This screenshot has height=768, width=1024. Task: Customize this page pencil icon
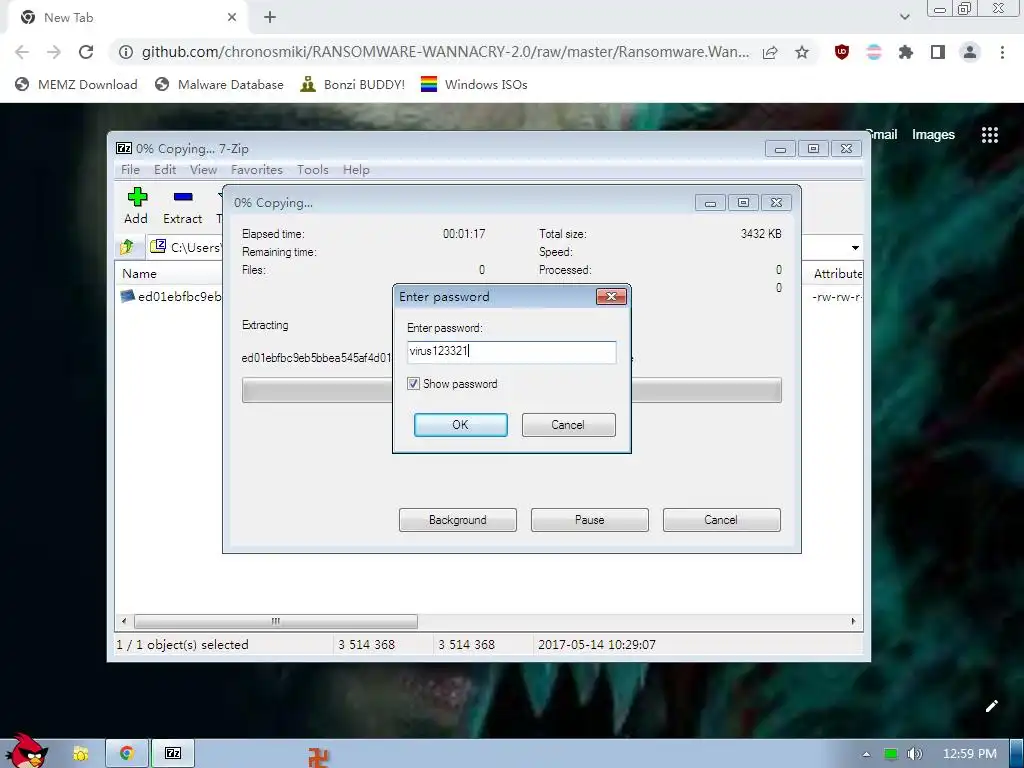click(x=991, y=706)
